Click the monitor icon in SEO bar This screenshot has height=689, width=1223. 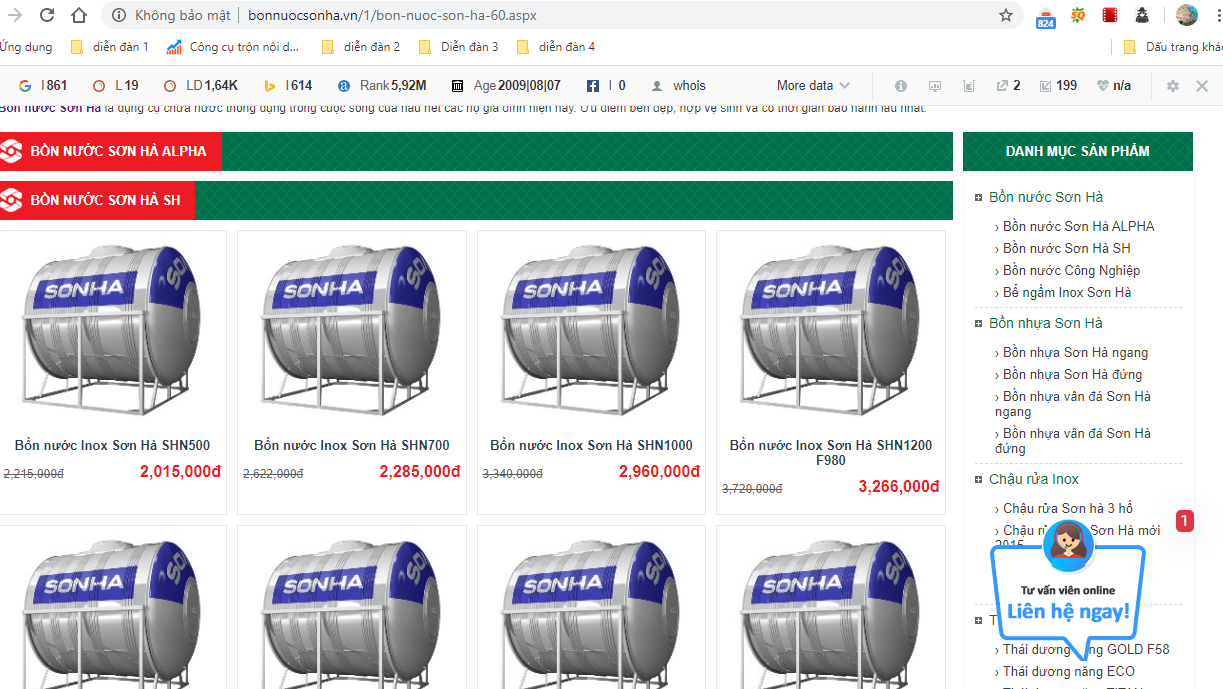coord(935,86)
